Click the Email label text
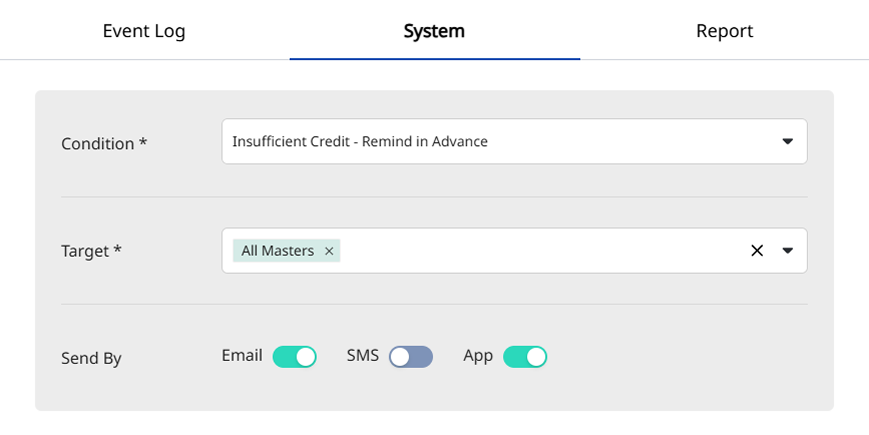 pyautogui.click(x=242, y=355)
